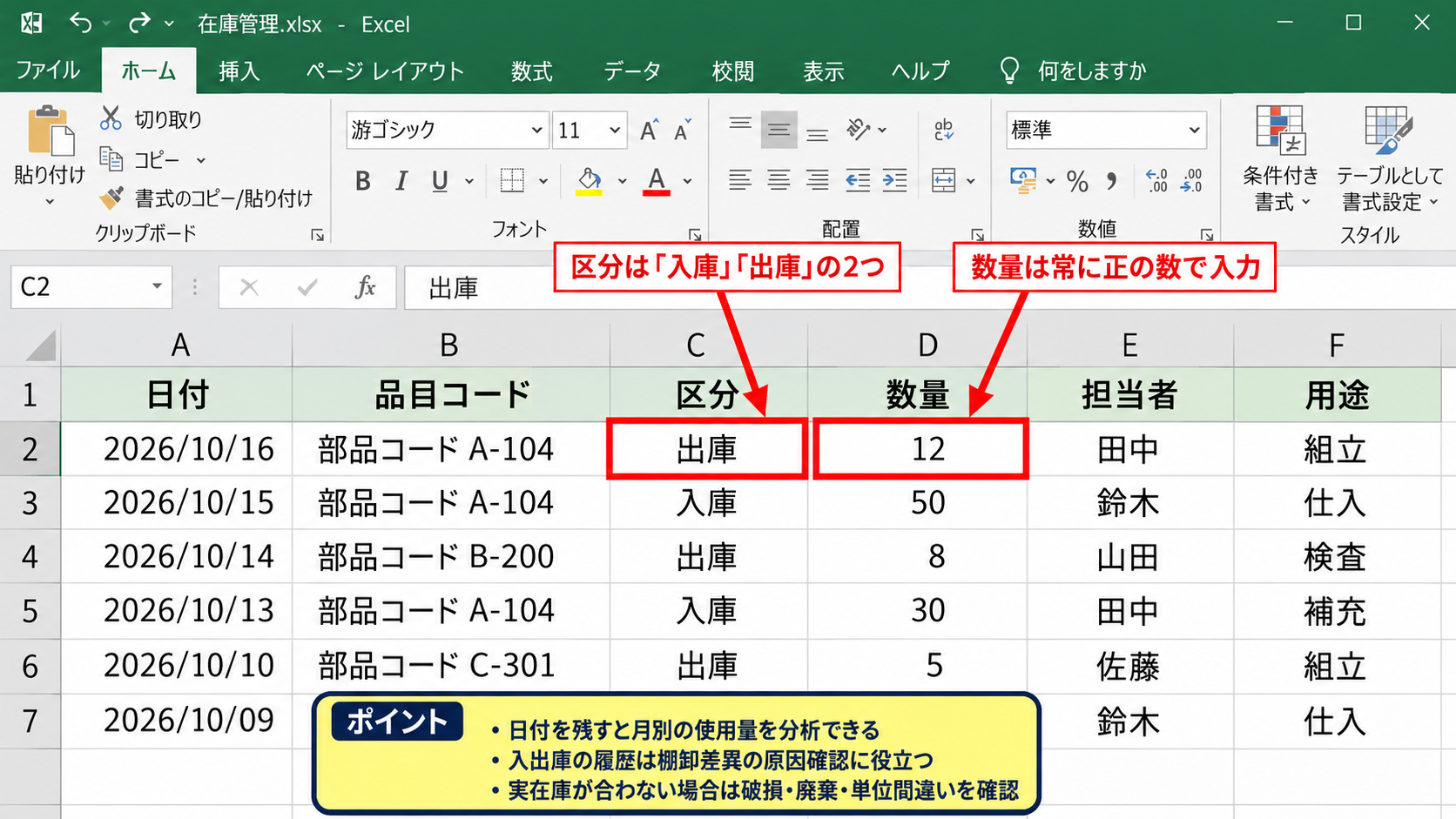The width and height of the screenshot is (1456, 819).
Task: Click the Insert Function fx icon
Action: [x=366, y=287]
